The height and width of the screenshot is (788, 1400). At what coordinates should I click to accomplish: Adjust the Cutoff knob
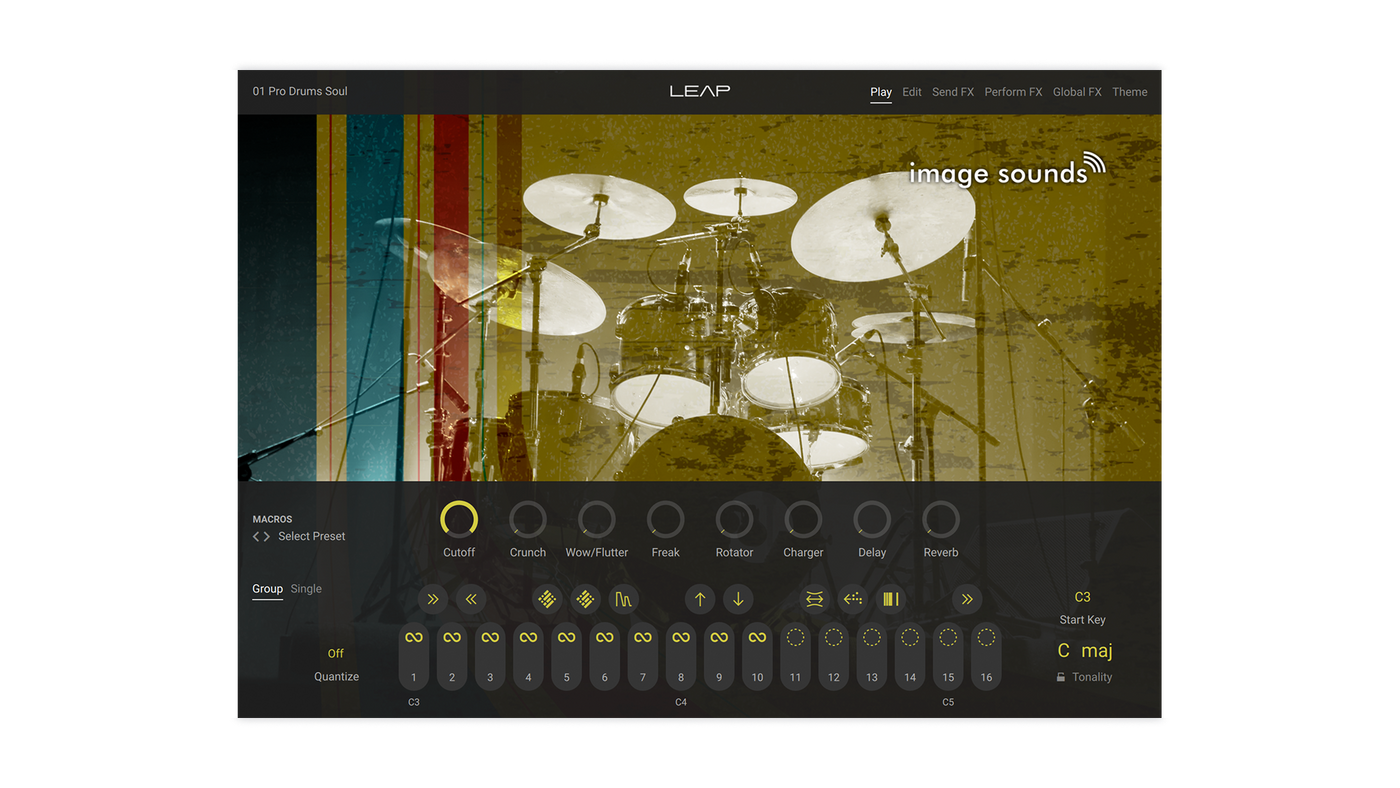(459, 520)
